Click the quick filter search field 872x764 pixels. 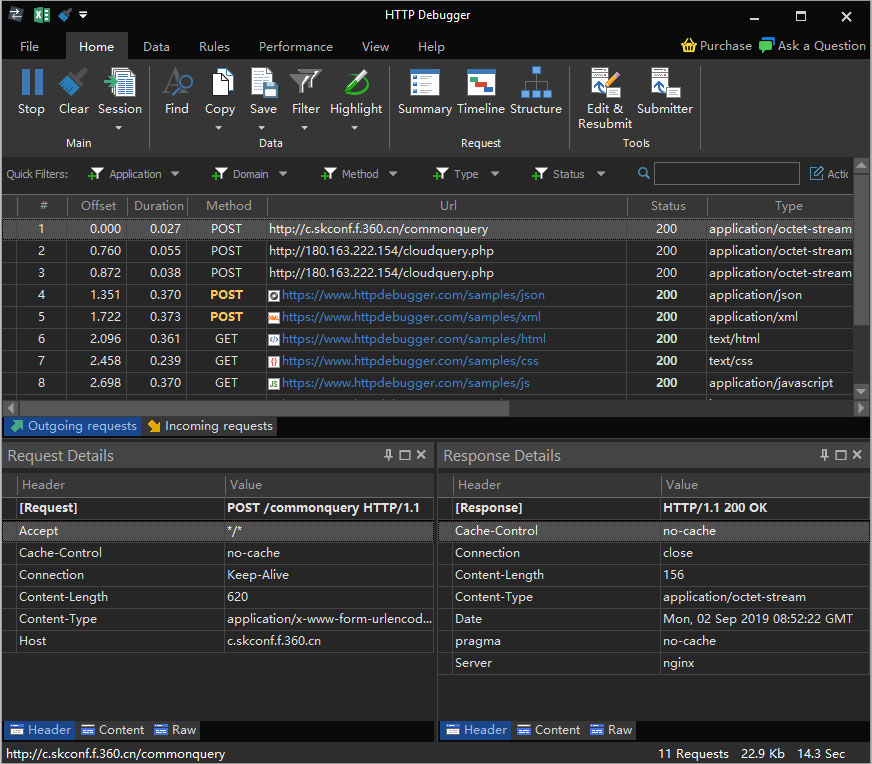tap(726, 174)
